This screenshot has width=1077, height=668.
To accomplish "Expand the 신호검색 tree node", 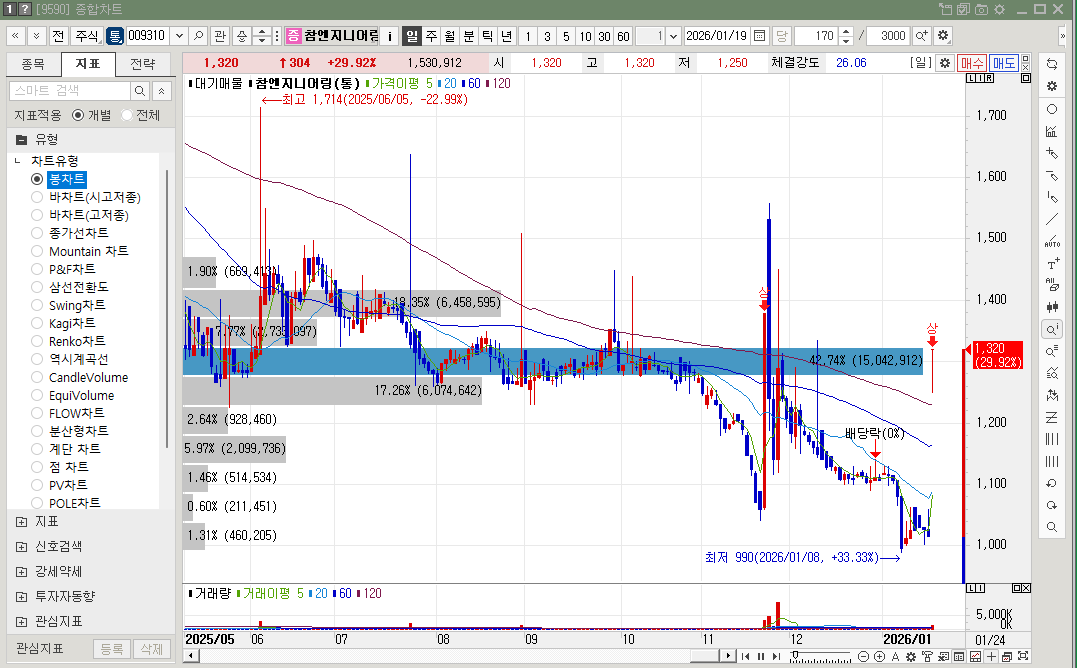I will click(21, 546).
